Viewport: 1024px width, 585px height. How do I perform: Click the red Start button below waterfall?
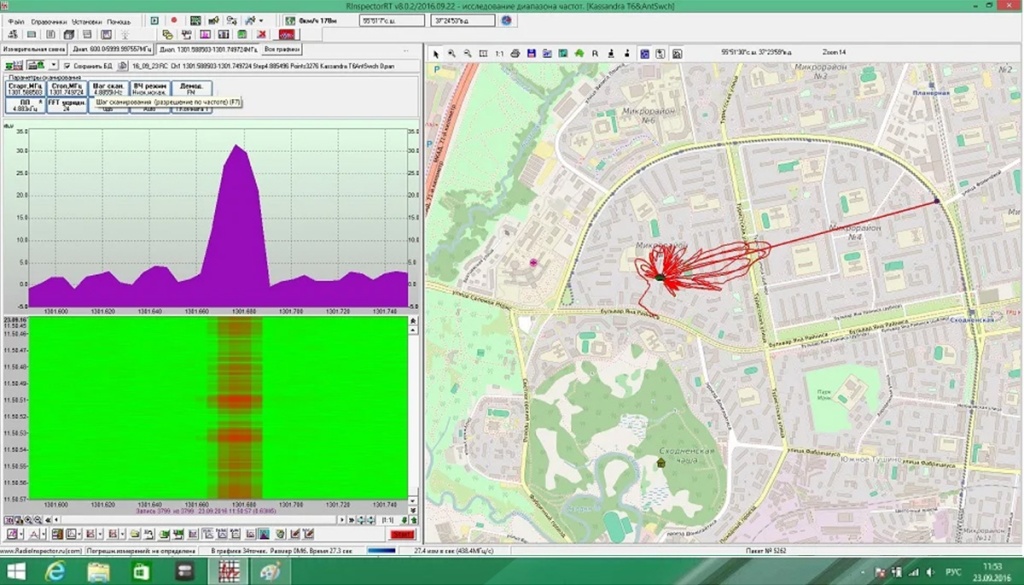tap(402, 535)
